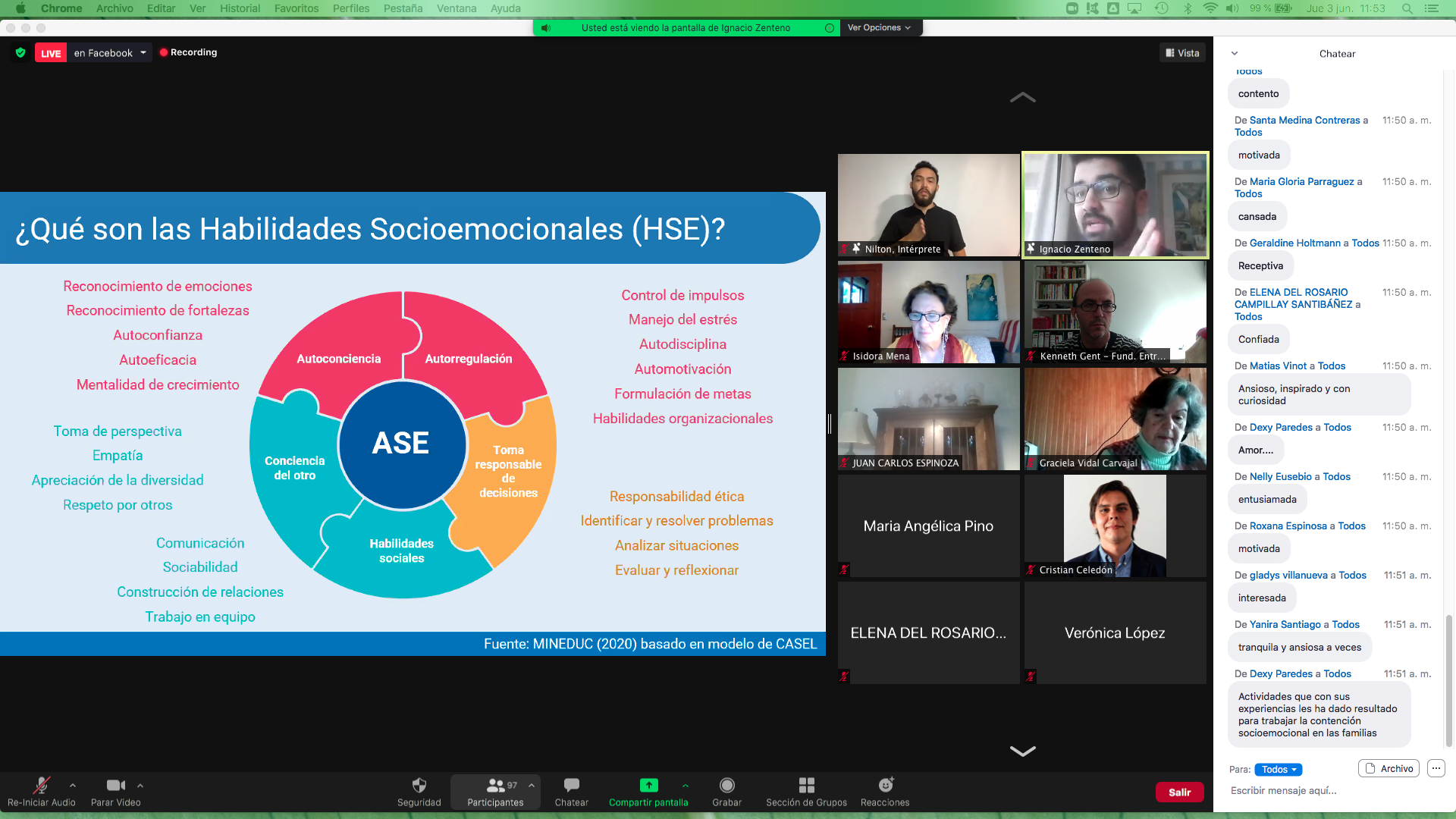The width and height of the screenshot is (1456, 819).
Task: Click the Archivo button in chat
Action: coord(1389,768)
